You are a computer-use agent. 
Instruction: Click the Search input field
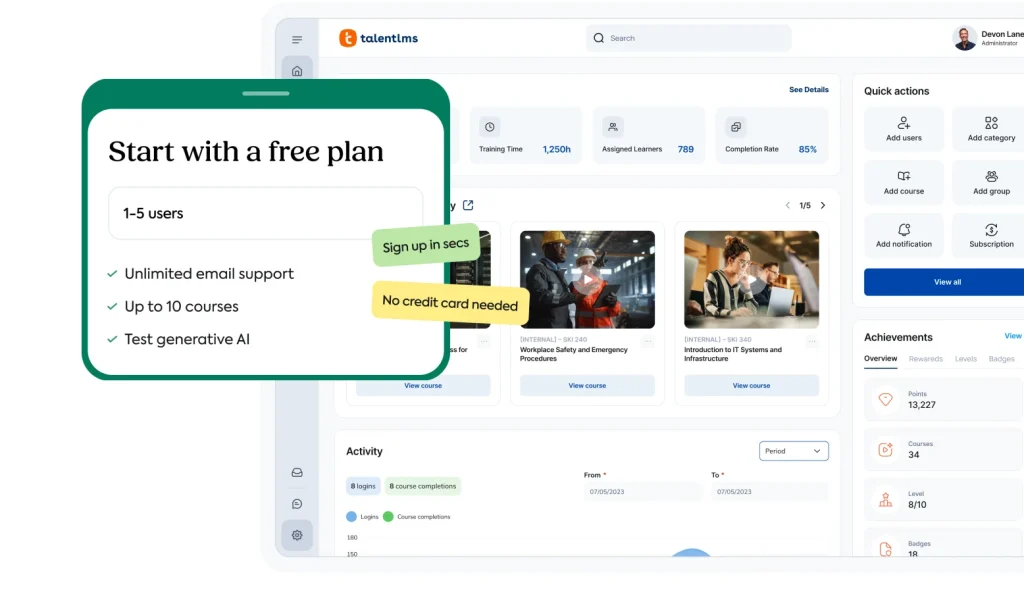click(x=688, y=38)
